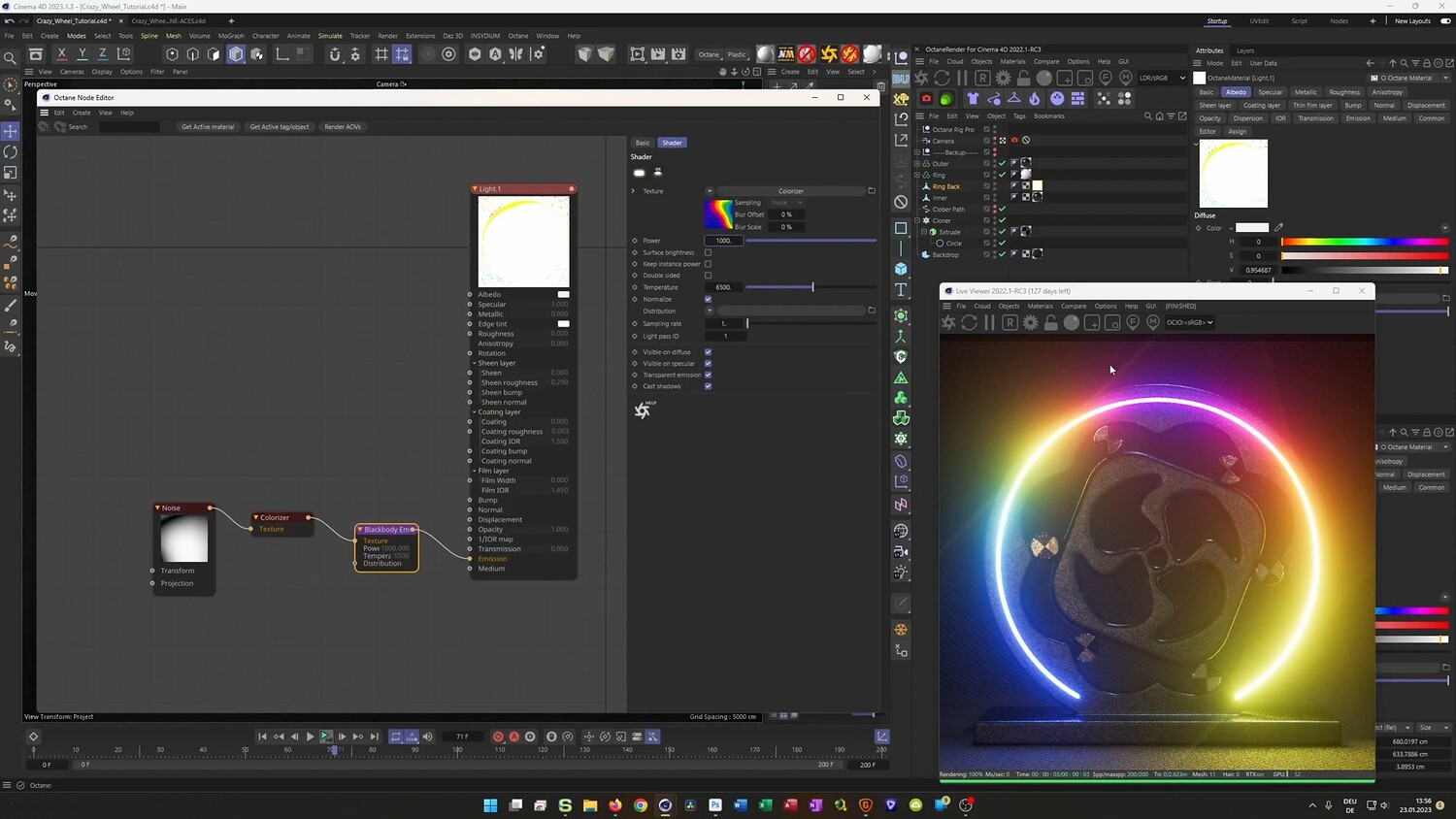This screenshot has width=1456, height=819.
Task: Click Get Active tag/object button
Action: tap(280, 127)
